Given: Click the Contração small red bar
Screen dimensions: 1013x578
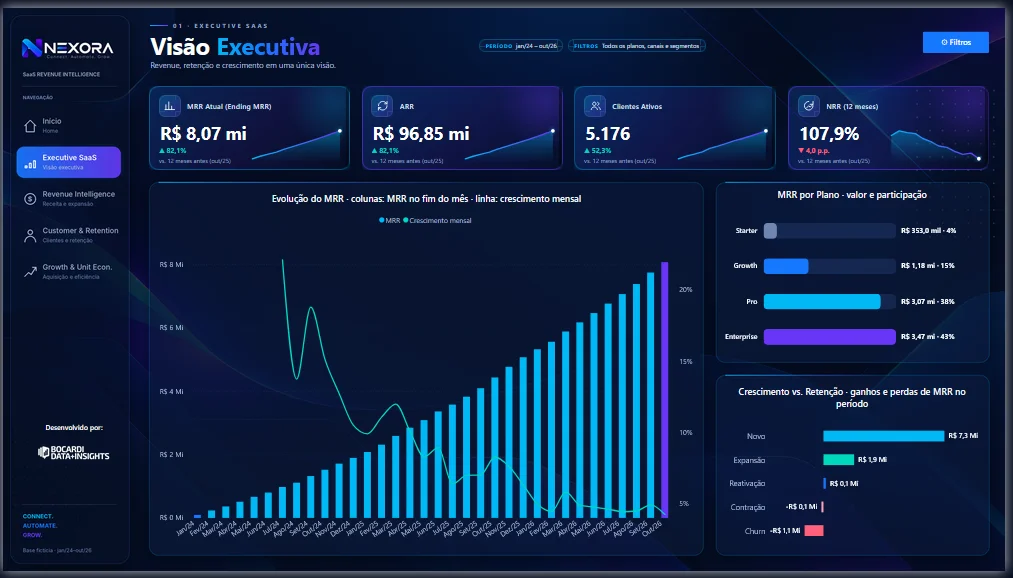Looking at the screenshot, I should coord(822,507).
